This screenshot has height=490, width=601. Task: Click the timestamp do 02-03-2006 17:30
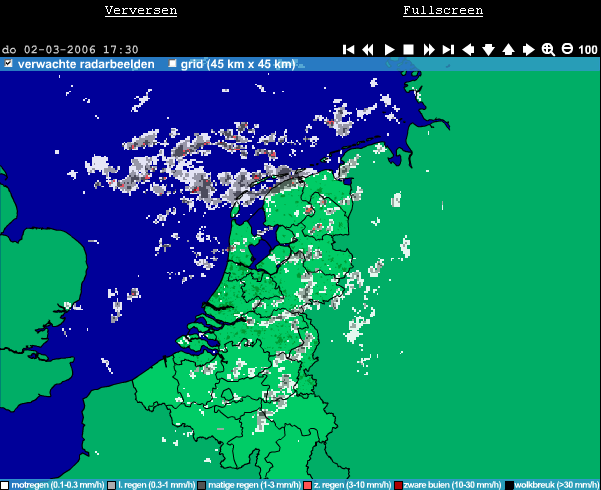pyautogui.click(x=70, y=50)
